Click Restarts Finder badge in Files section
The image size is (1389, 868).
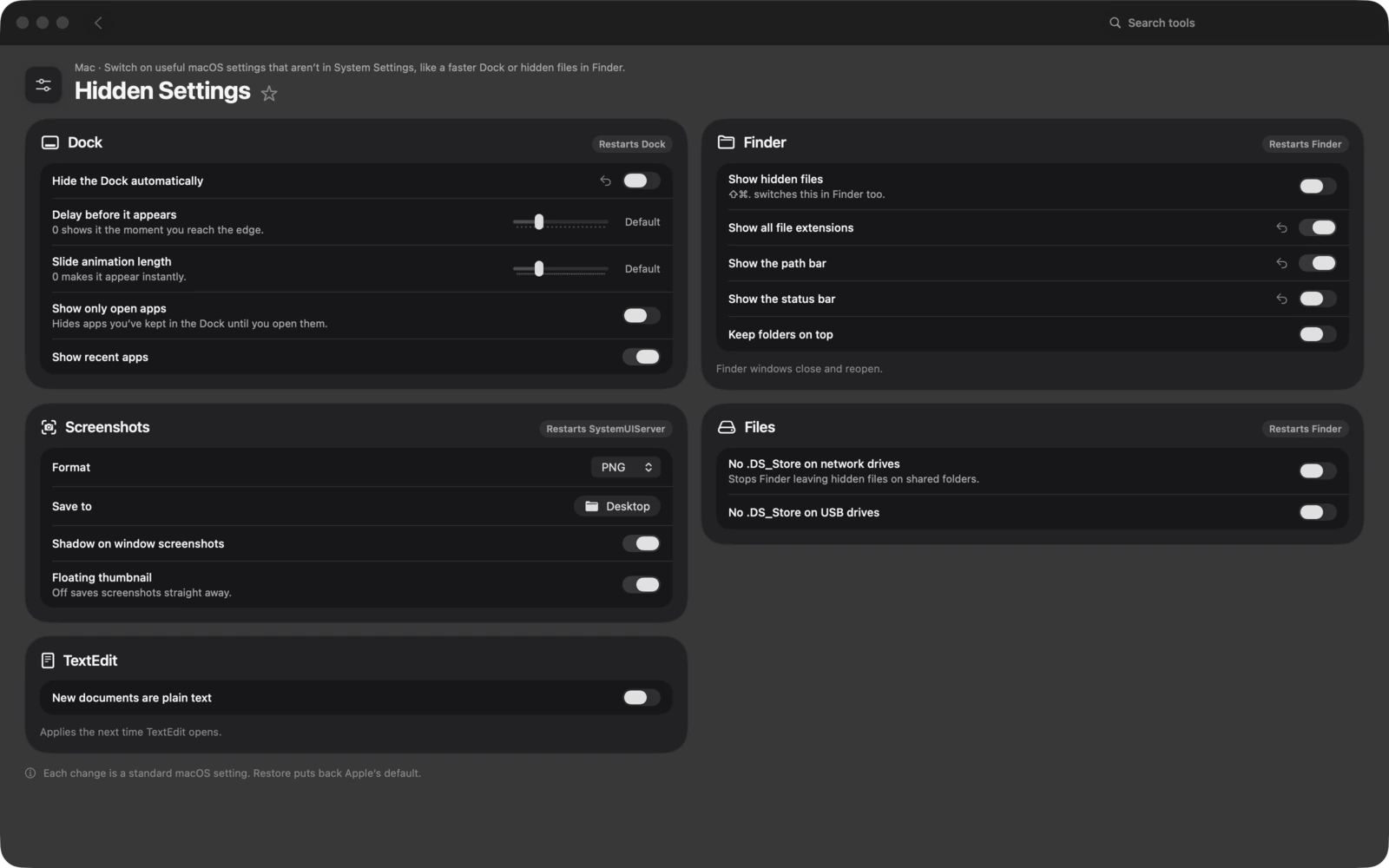point(1305,429)
